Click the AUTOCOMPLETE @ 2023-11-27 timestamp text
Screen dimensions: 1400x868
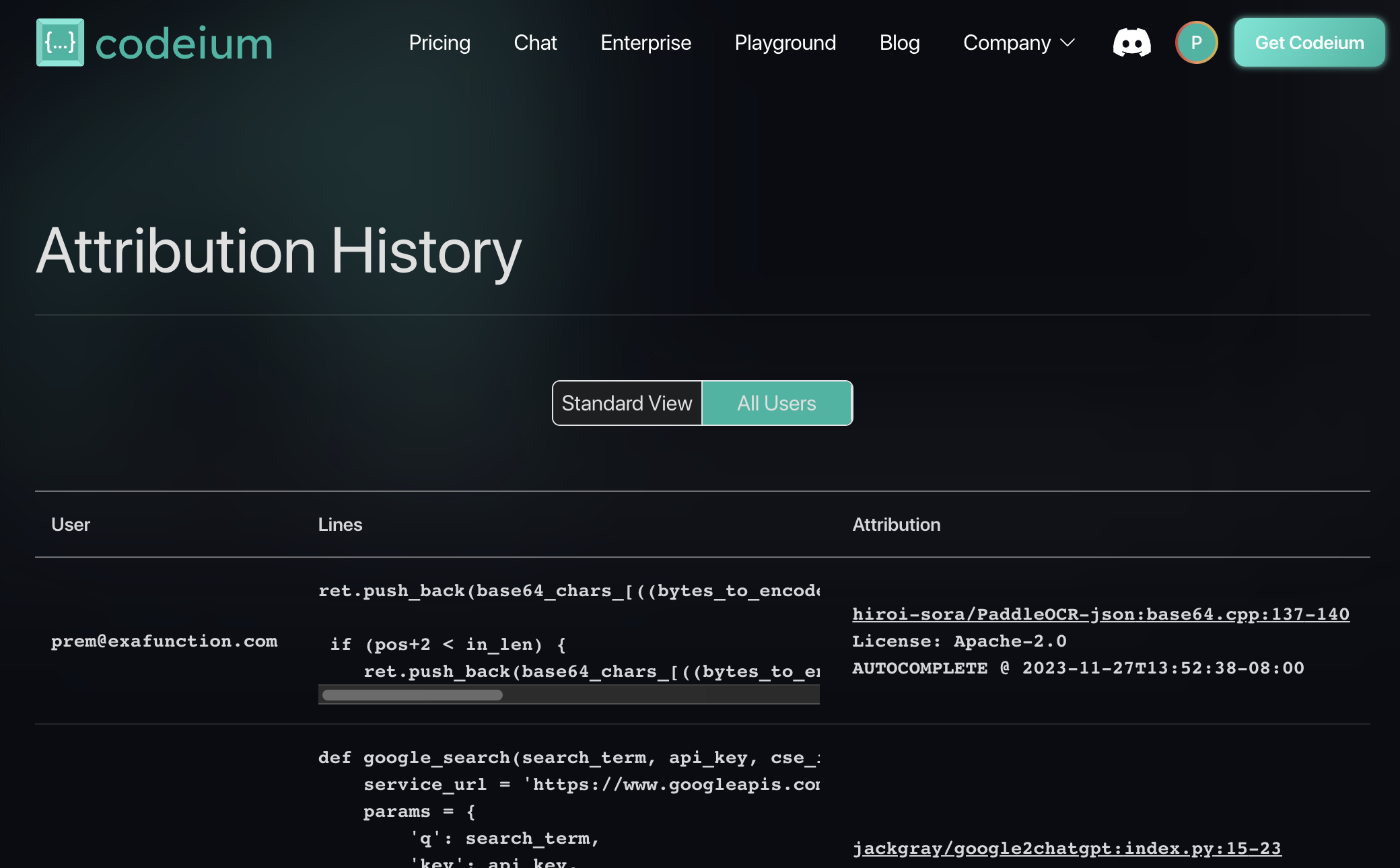coord(1078,667)
